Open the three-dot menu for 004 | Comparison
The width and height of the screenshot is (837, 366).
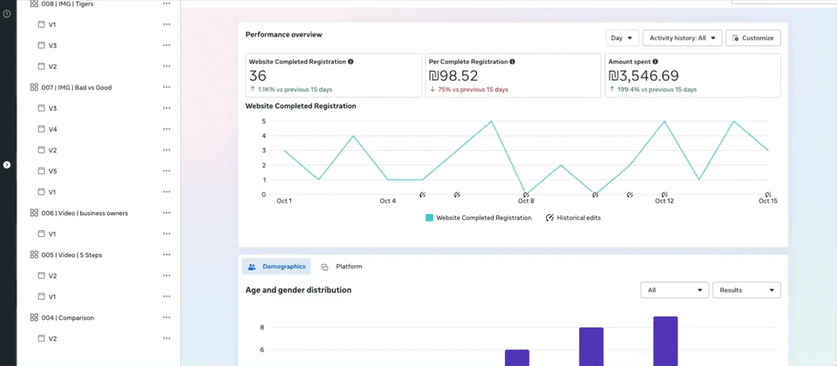[167, 317]
